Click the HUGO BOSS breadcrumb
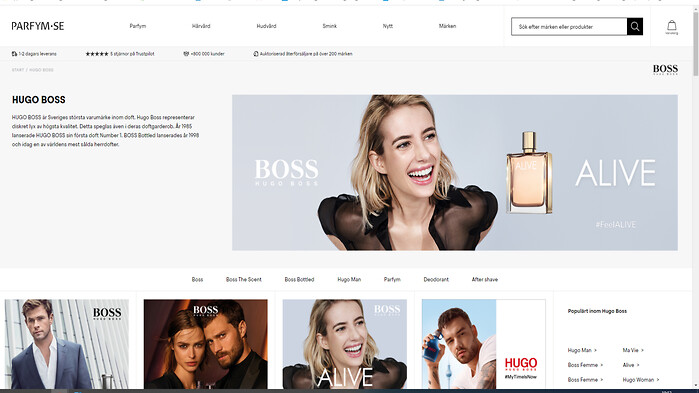The width and height of the screenshot is (699, 393). pos(41,70)
